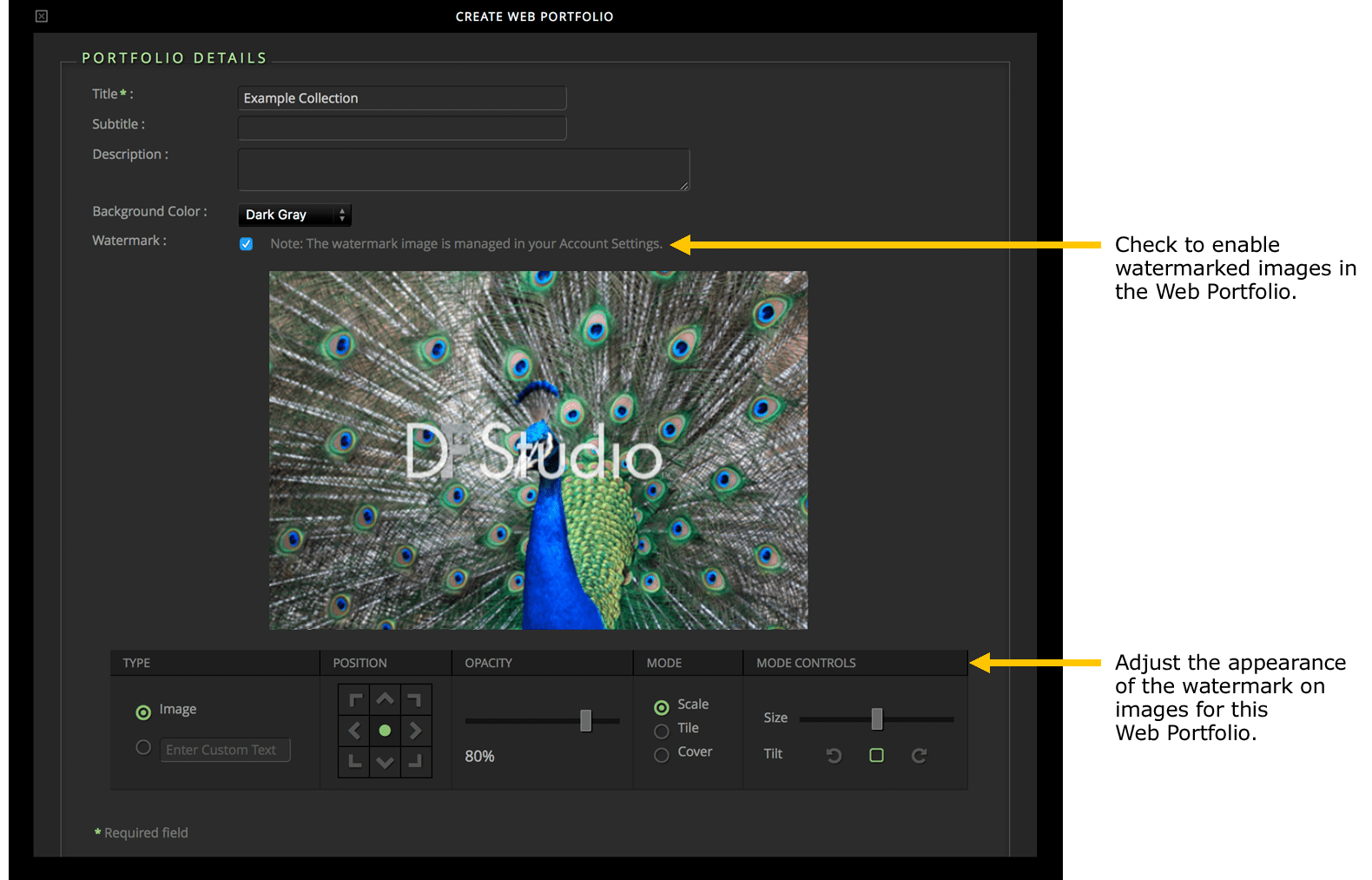
Task: Select custom text watermark type radio
Action: pyautogui.click(x=143, y=747)
